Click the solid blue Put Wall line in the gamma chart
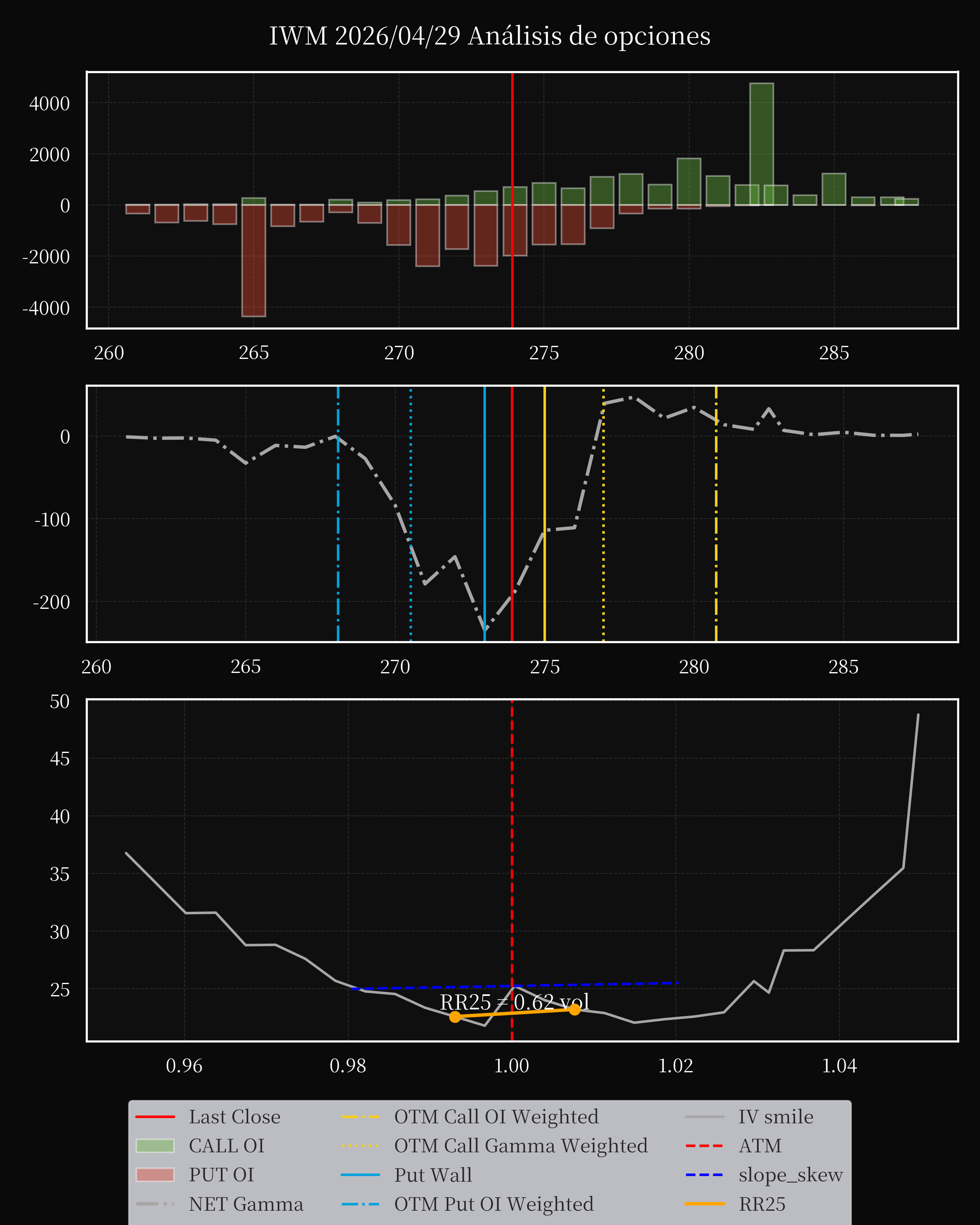This screenshot has height=1225, width=980. pos(485,514)
